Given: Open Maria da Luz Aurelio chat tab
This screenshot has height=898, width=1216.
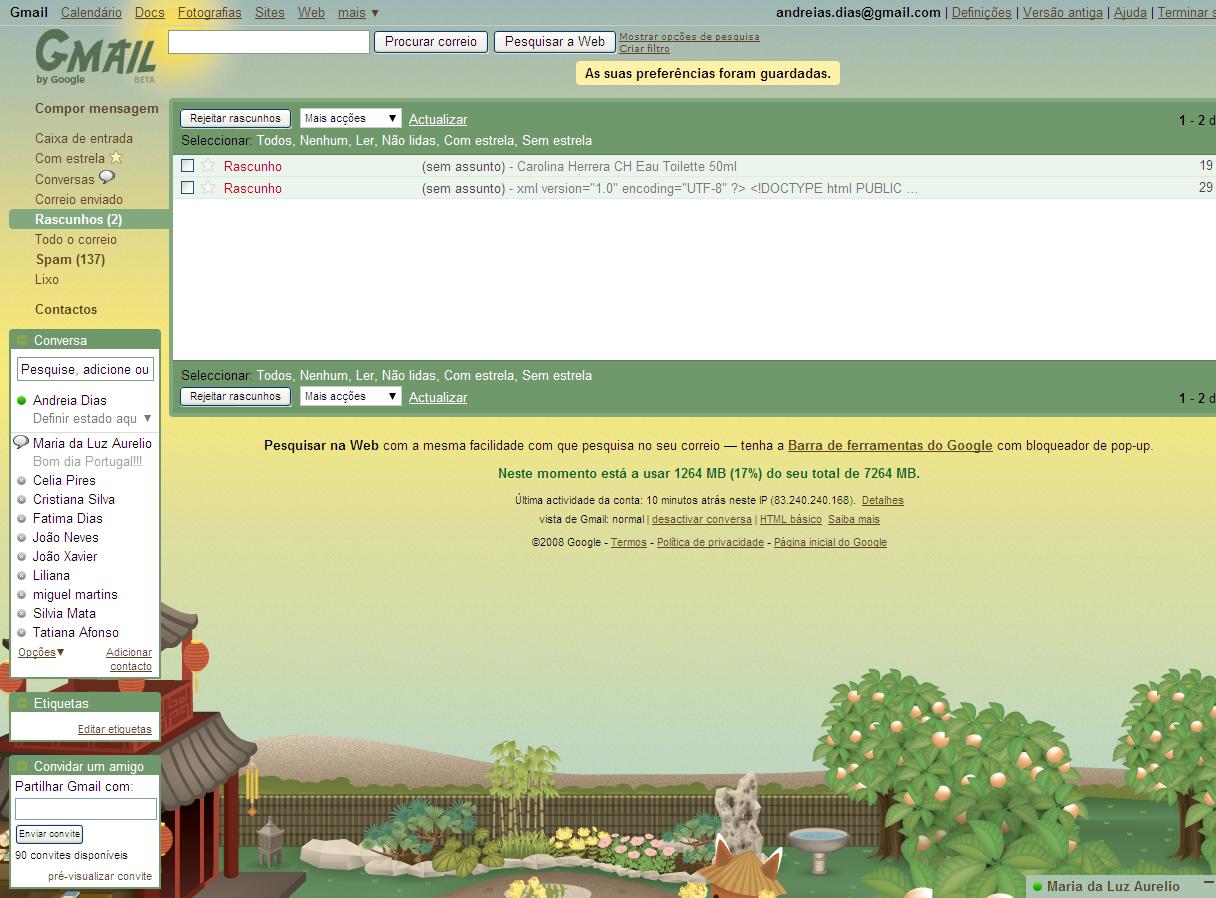Looking at the screenshot, I should pyautogui.click(x=1112, y=886).
